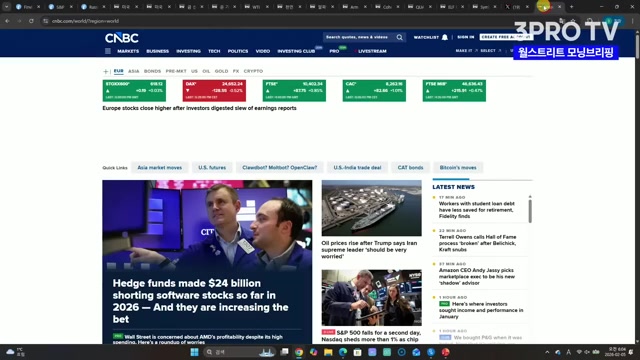Select the GOLD markets tab
This screenshot has height=360, width=640.
point(221,71)
